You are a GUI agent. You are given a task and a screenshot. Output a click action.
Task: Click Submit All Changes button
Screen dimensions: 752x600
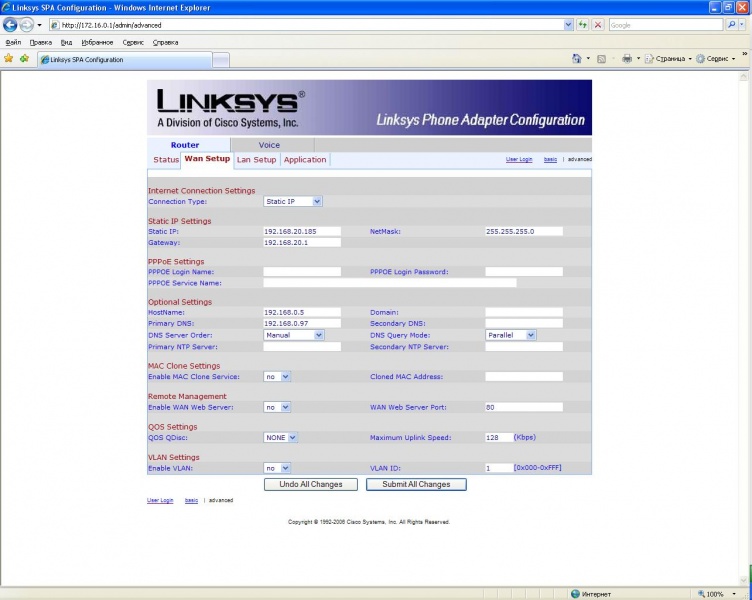tap(416, 484)
